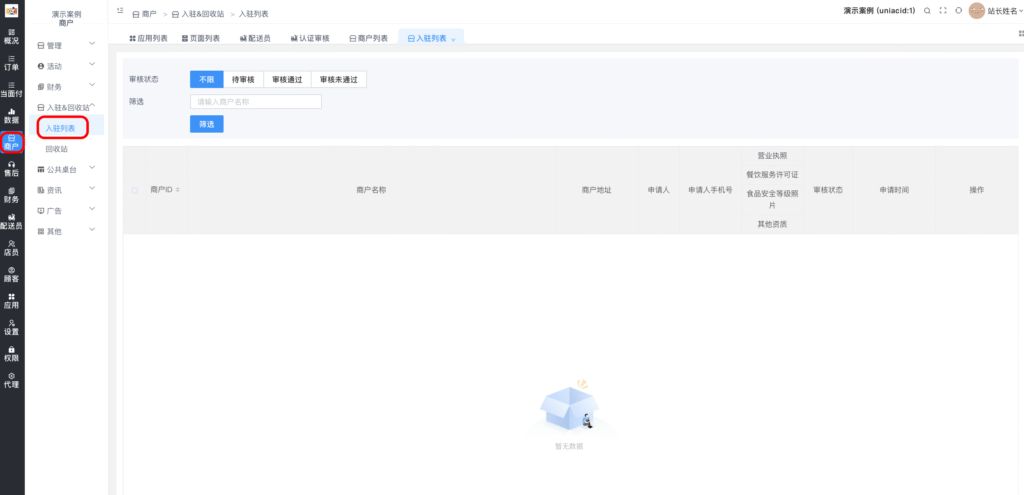Expand the 资讯 submenu
Screen dimensions: 1024x495
tap(67, 190)
